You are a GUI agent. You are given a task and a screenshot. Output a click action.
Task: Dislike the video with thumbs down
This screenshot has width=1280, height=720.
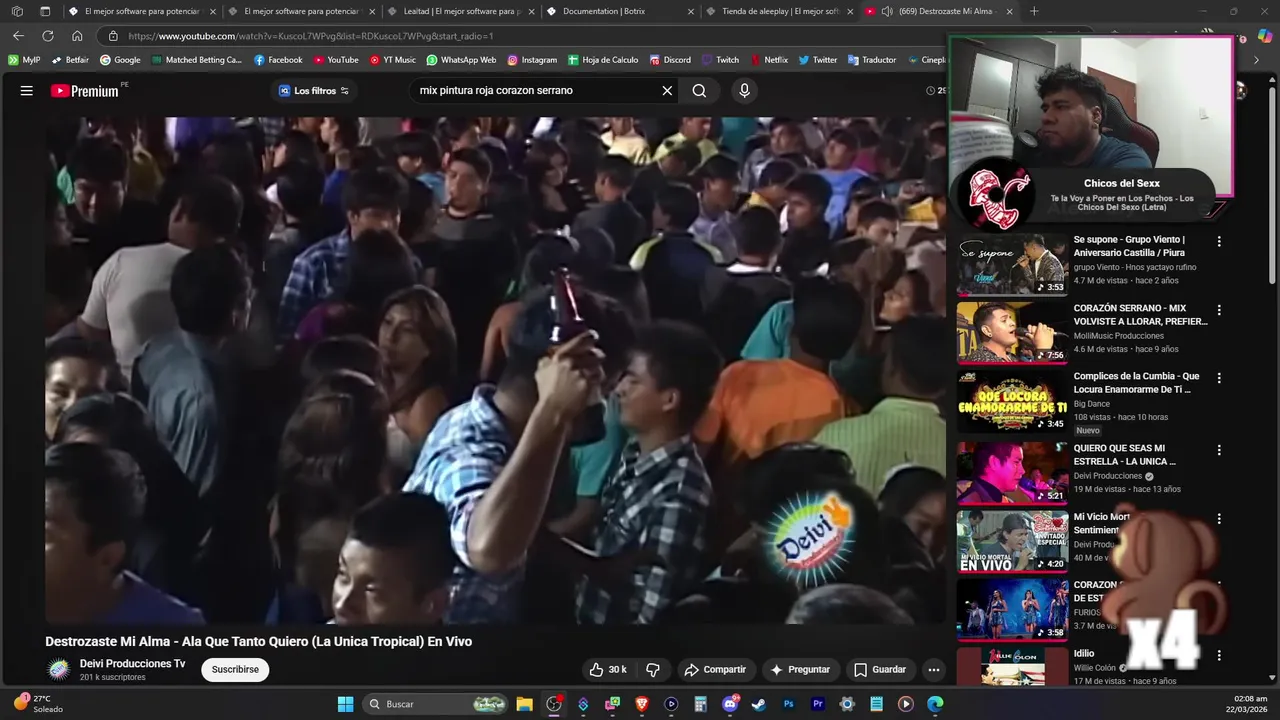point(653,669)
